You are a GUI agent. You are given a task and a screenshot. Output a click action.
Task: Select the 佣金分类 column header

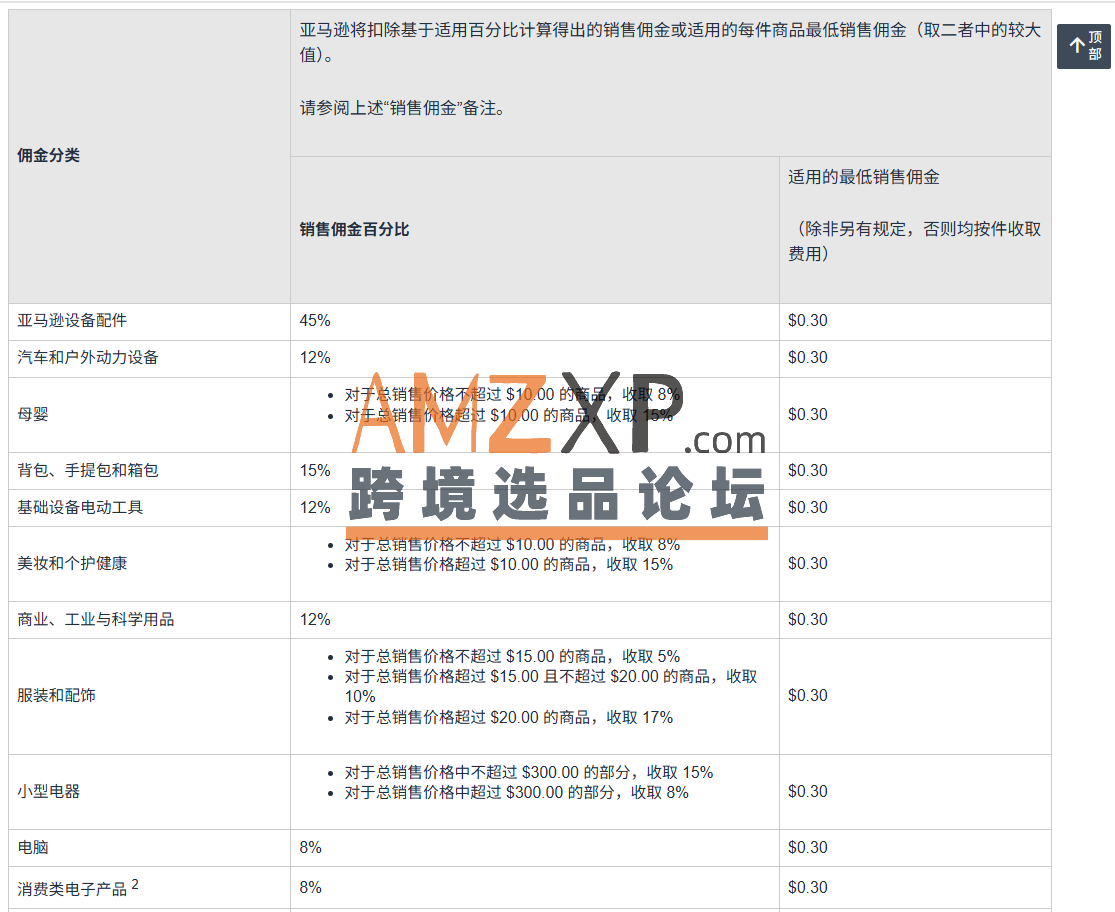49,156
